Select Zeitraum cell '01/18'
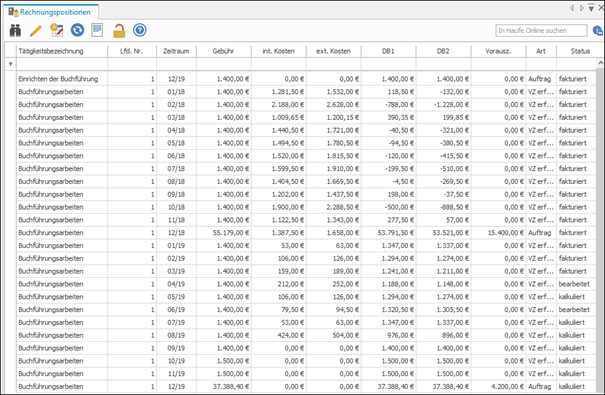The width and height of the screenshot is (605, 395). coord(176,92)
